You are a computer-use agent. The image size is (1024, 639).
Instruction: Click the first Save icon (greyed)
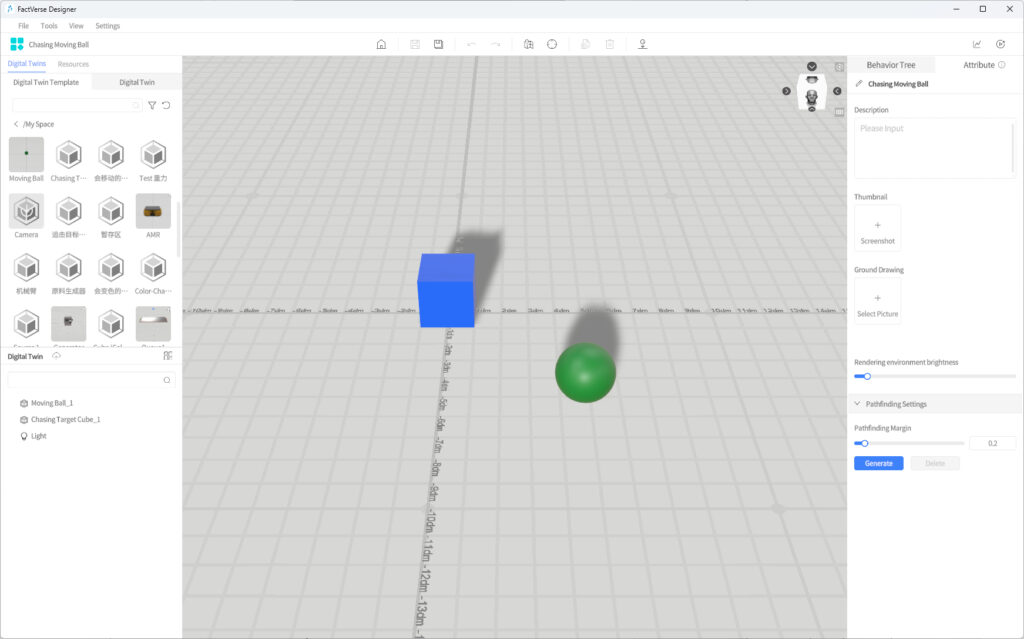(x=415, y=44)
